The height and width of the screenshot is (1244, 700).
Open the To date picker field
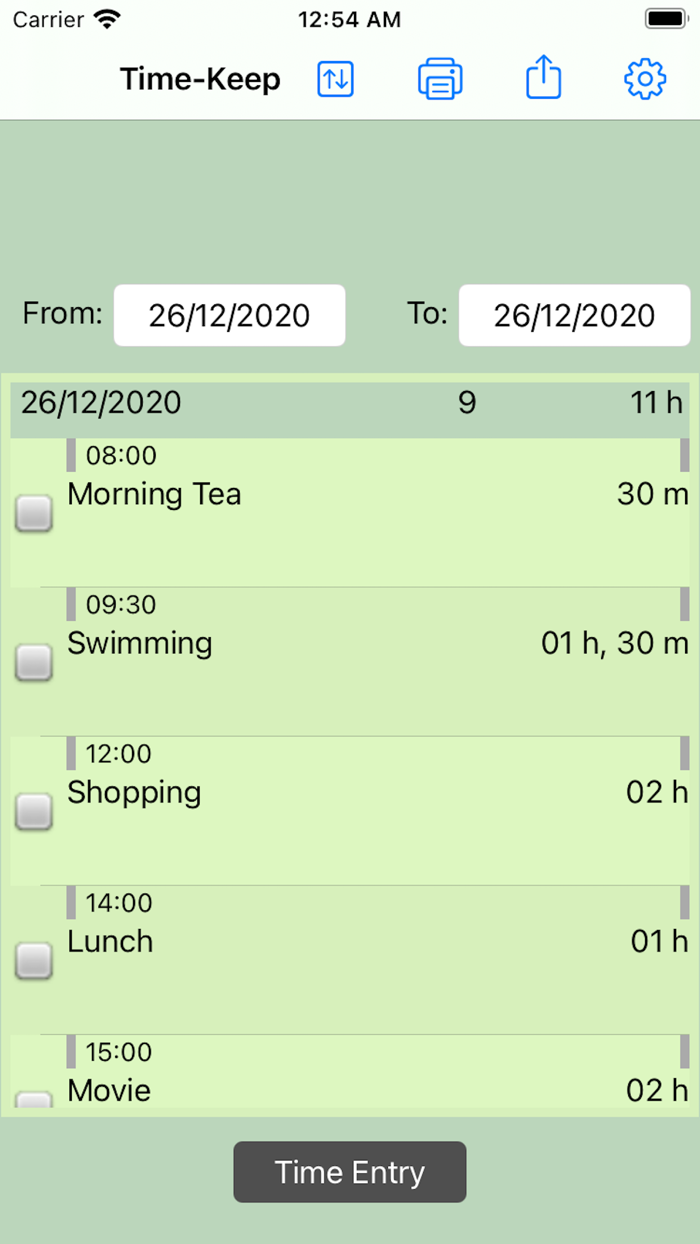click(574, 316)
